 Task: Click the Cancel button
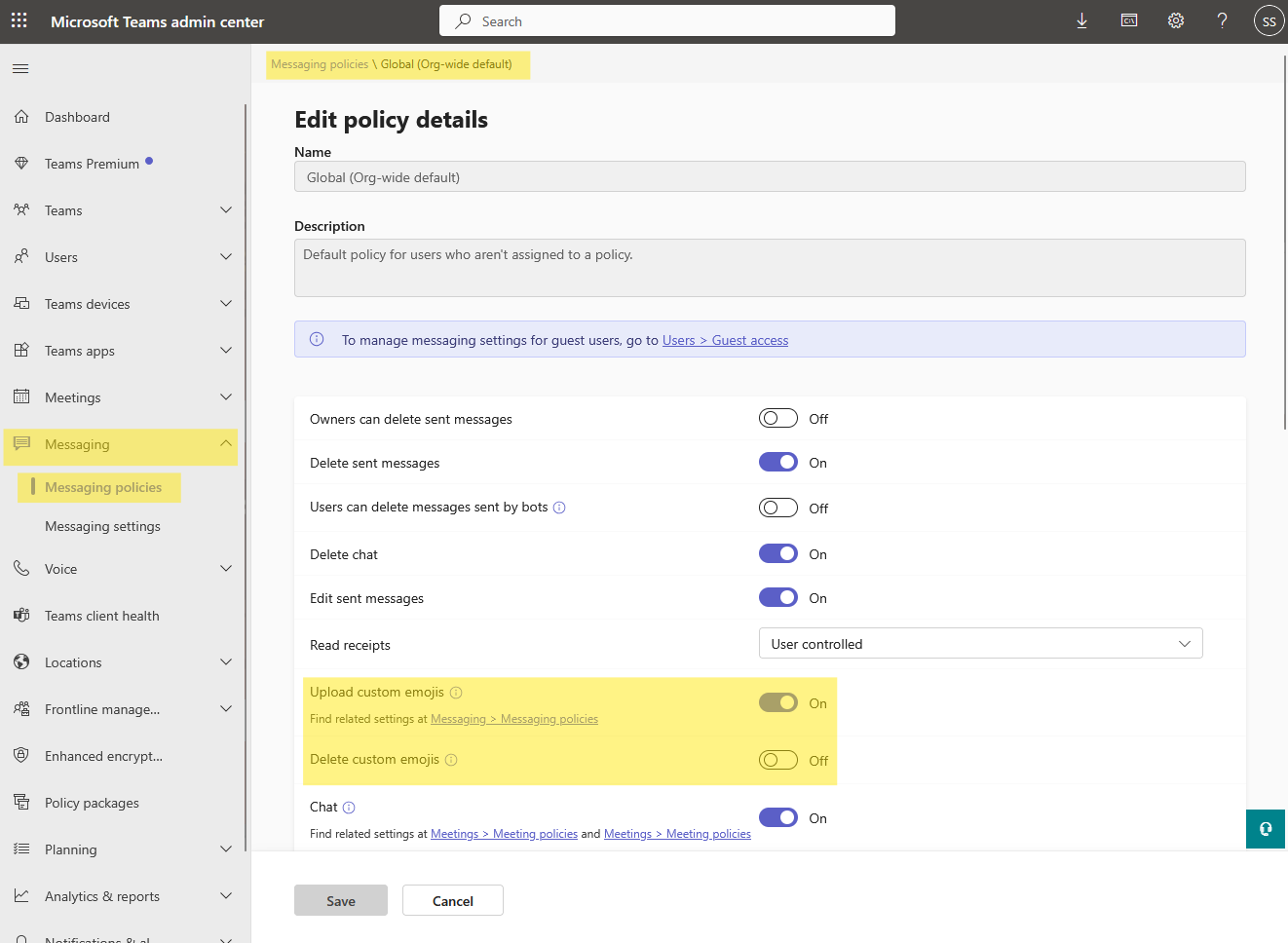tap(452, 901)
